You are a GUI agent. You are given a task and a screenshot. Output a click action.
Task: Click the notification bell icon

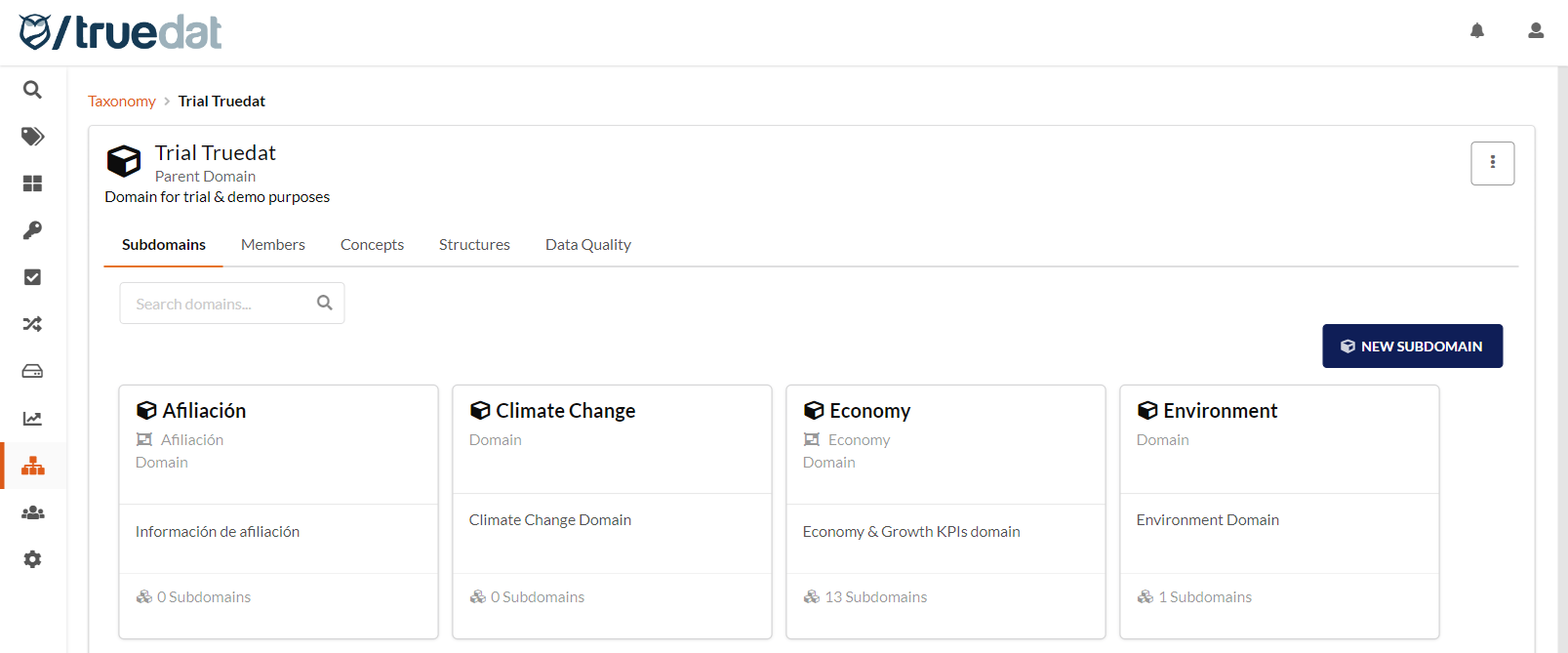pyautogui.click(x=1477, y=31)
